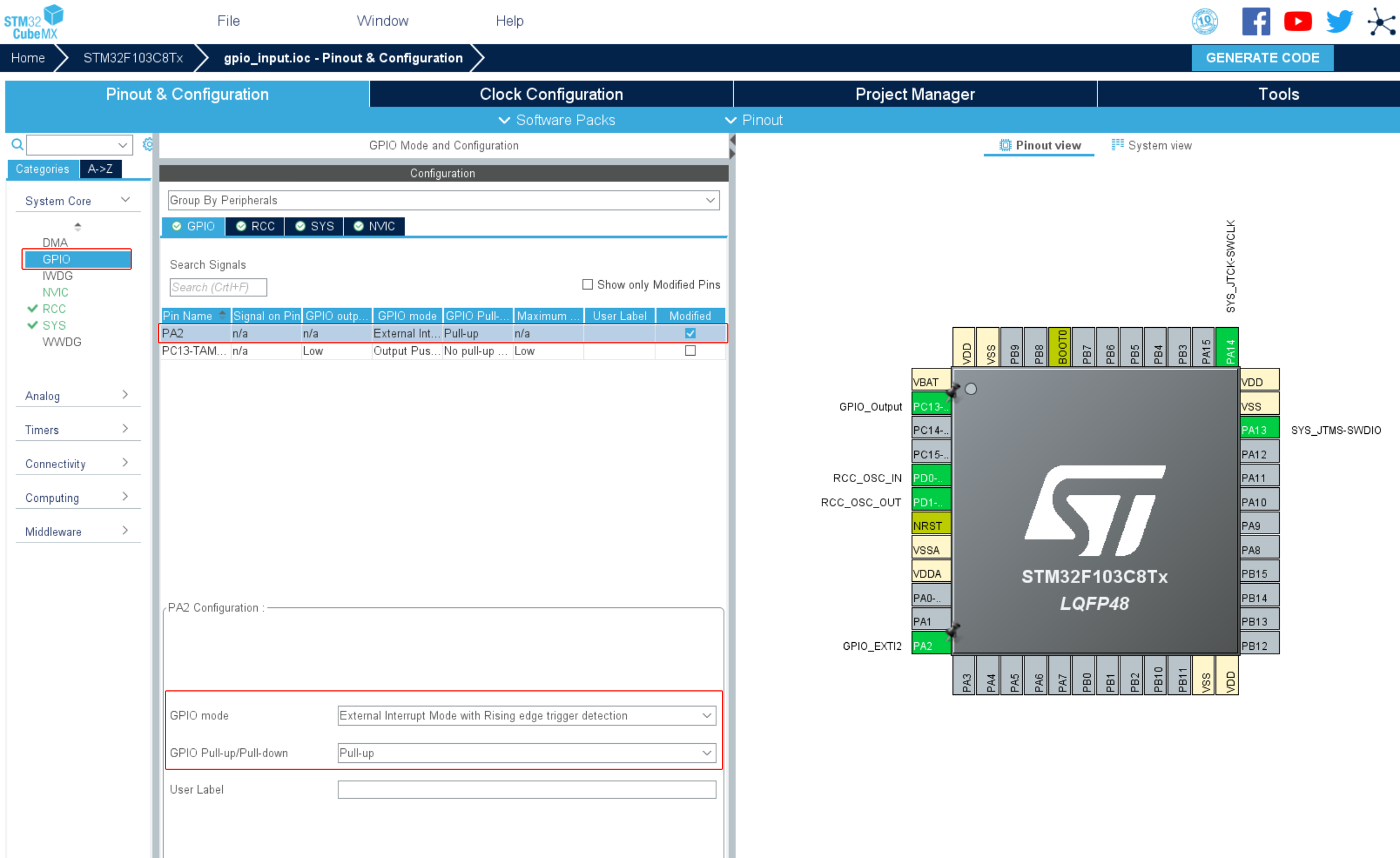Expand the Software Packs menu

click(x=557, y=120)
